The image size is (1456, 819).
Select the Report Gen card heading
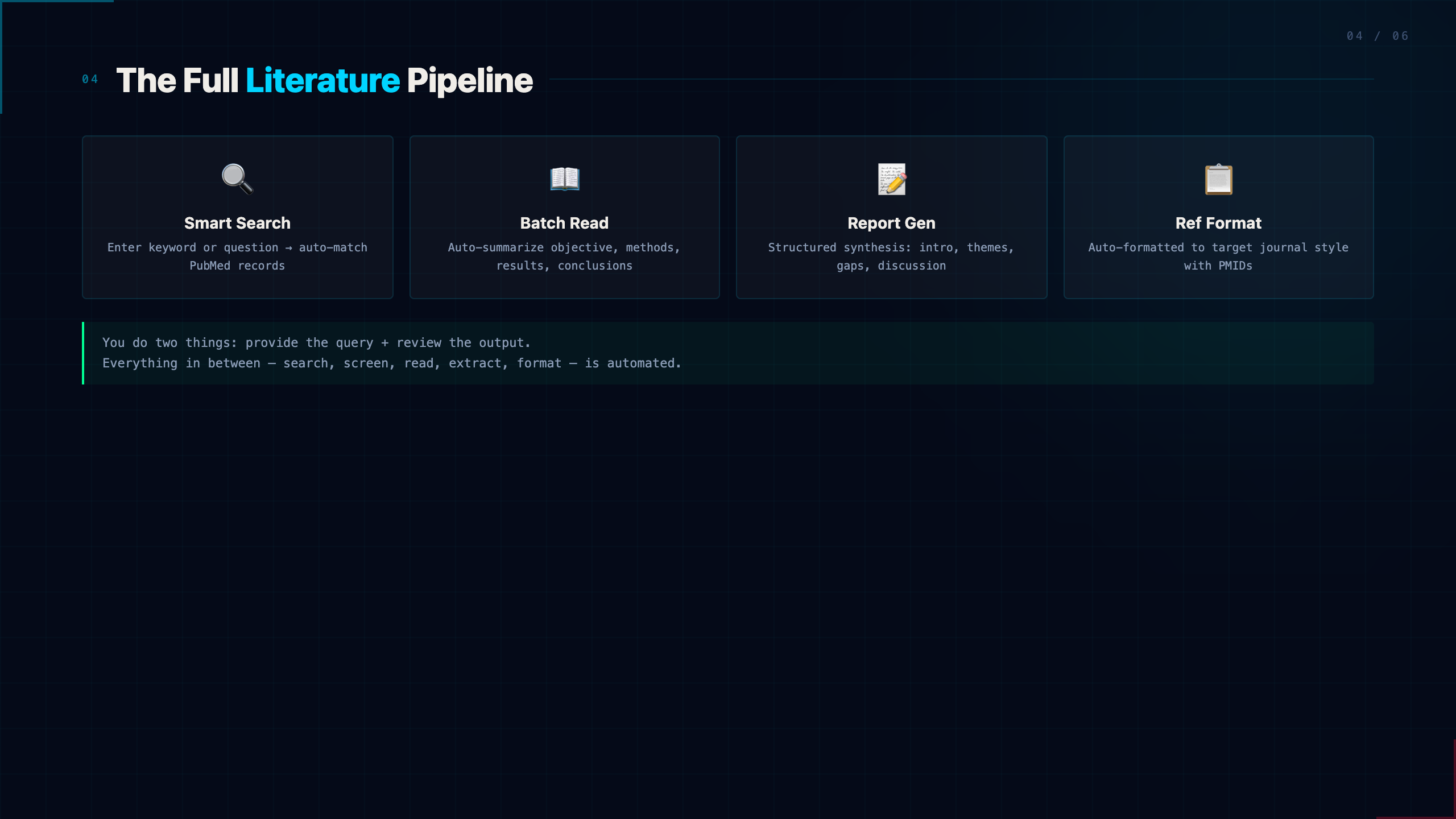891,223
